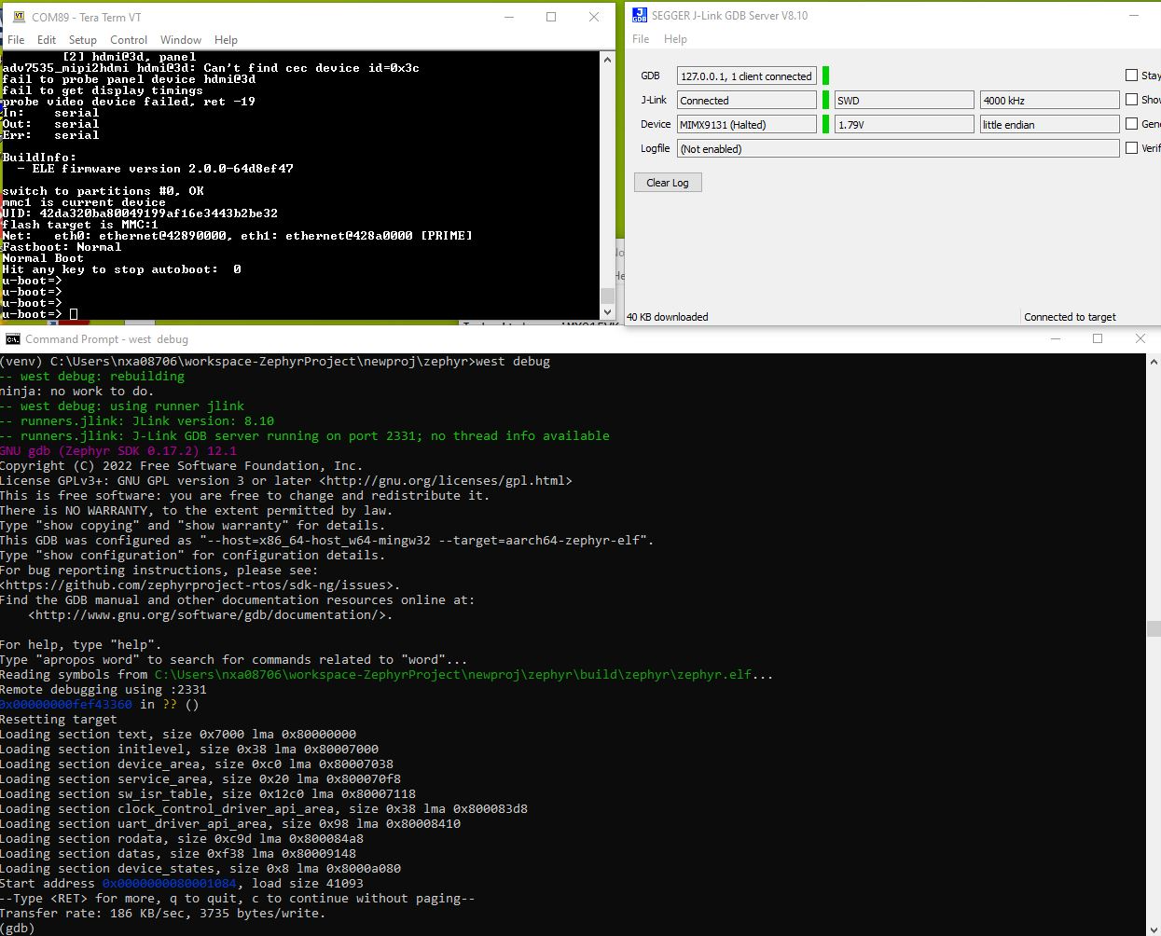Screen dimensions: 1161x936
Task: Minimize the Command Prompt window
Action: tap(1056, 338)
